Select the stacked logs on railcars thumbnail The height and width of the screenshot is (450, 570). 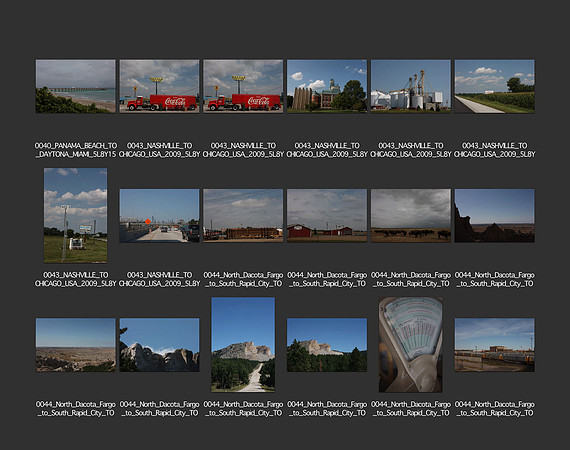pos(243,216)
